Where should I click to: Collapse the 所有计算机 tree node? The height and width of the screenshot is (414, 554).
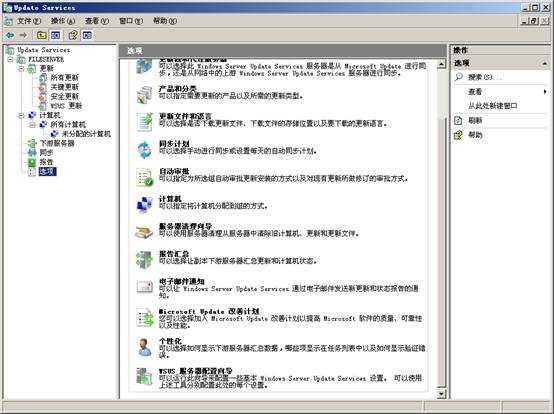(x=33, y=124)
